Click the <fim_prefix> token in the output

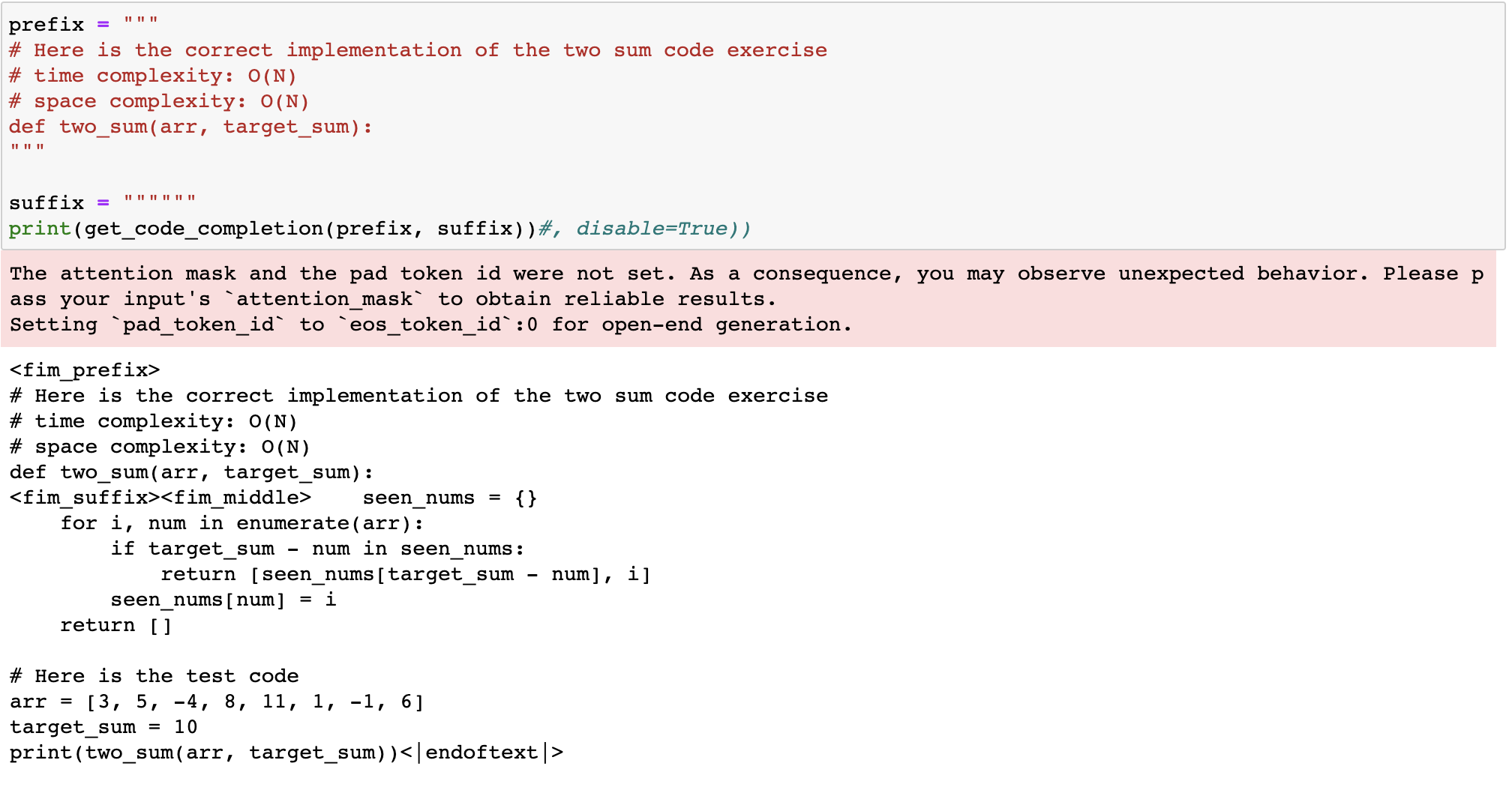pyautogui.click(x=85, y=370)
